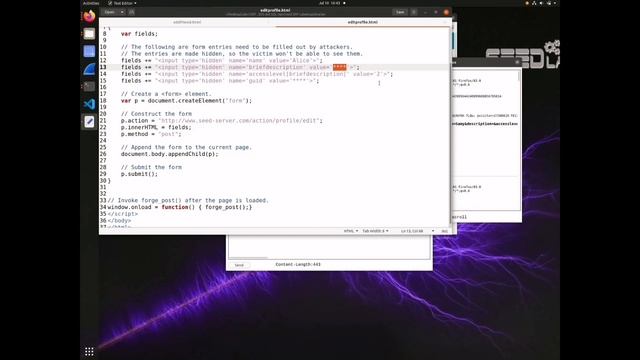Click the highlighted value text on line 13
Viewport: 640px width, 360px height.
tap(340, 67)
